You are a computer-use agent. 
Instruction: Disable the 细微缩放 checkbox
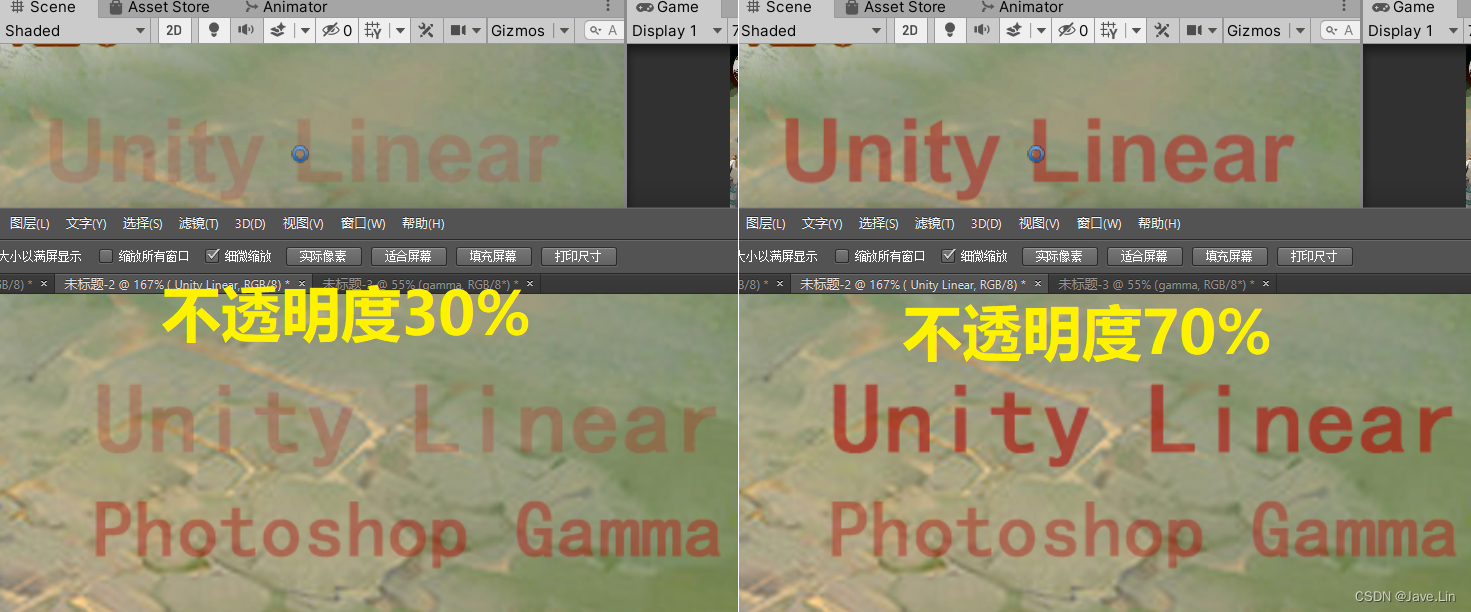coord(214,255)
